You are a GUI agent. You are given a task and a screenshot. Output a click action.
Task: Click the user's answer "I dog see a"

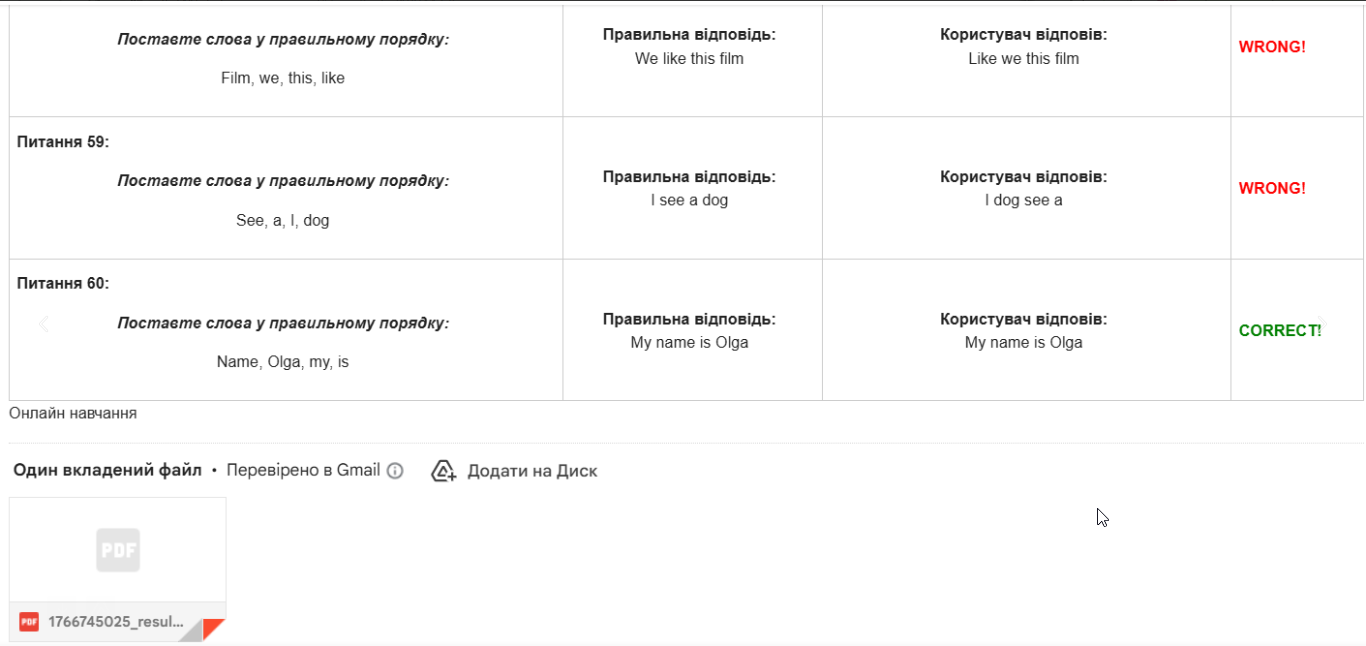pyautogui.click(x=1023, y=201)
